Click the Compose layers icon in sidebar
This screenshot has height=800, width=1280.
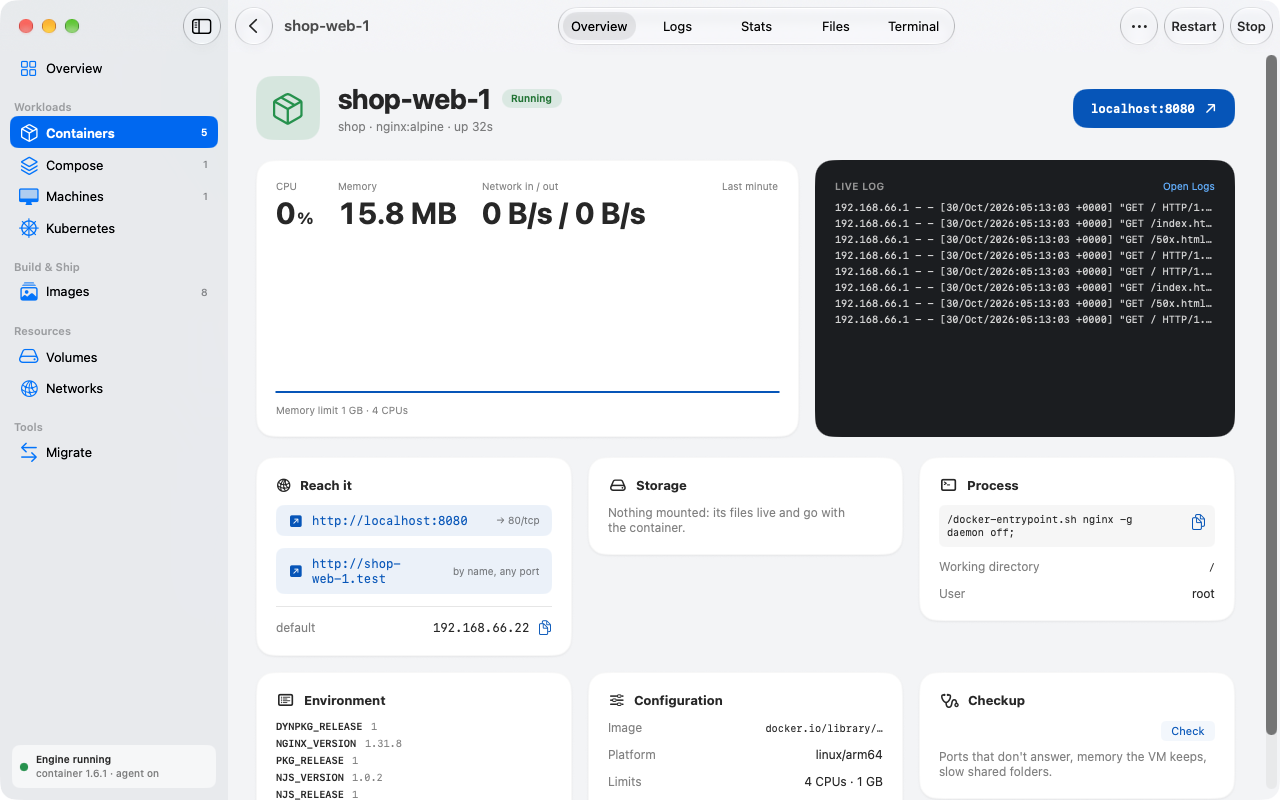29,165
